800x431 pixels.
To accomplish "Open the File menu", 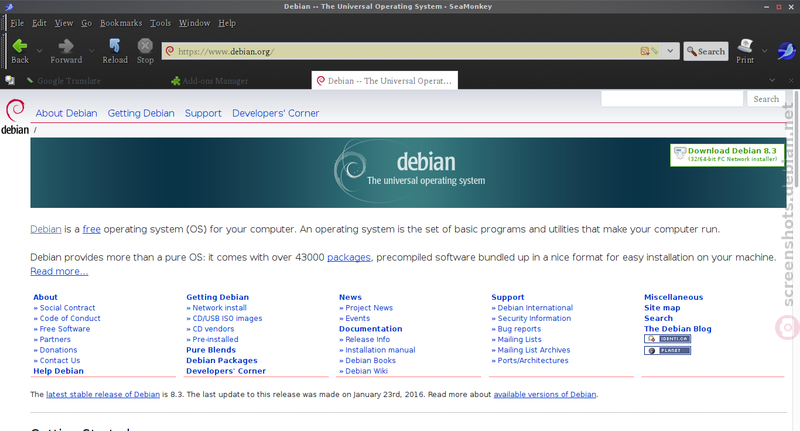I will point(17,23).
